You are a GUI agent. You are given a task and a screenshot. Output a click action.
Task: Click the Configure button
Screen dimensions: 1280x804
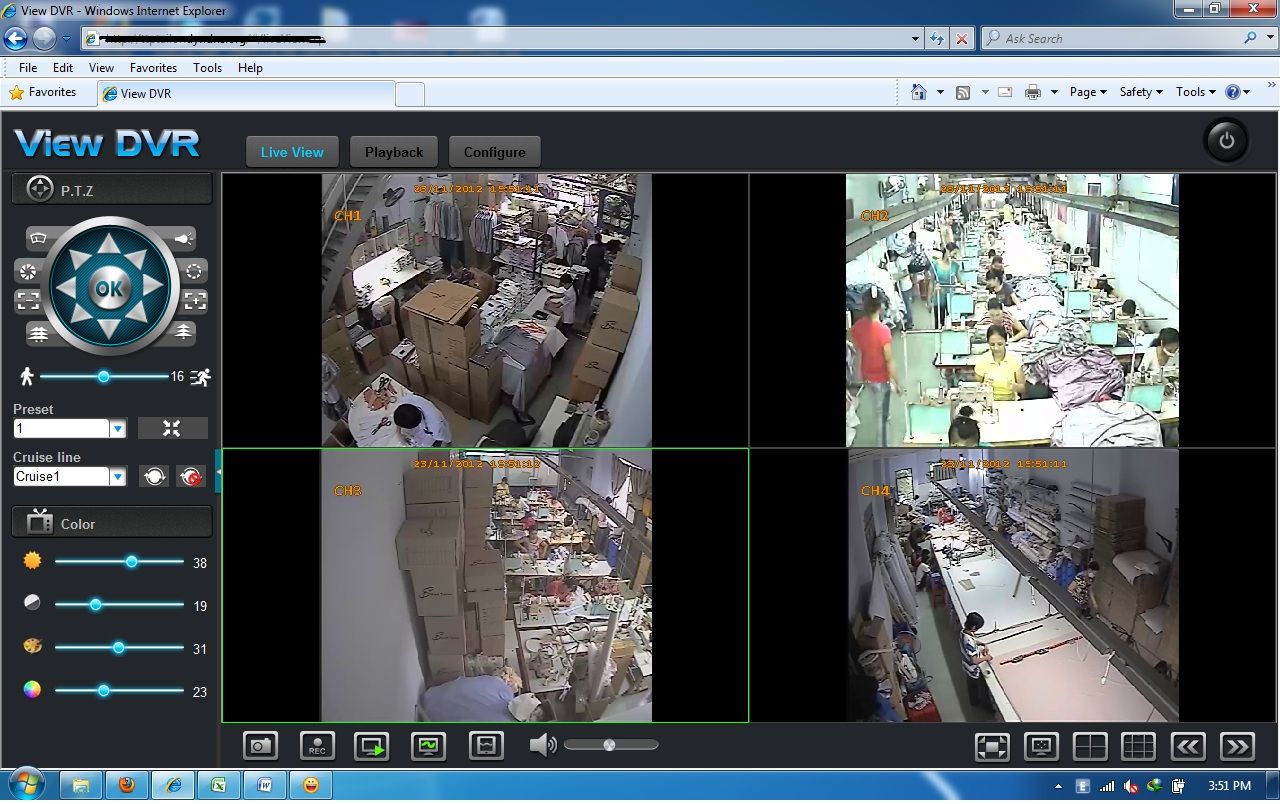(x=494, y=151)
